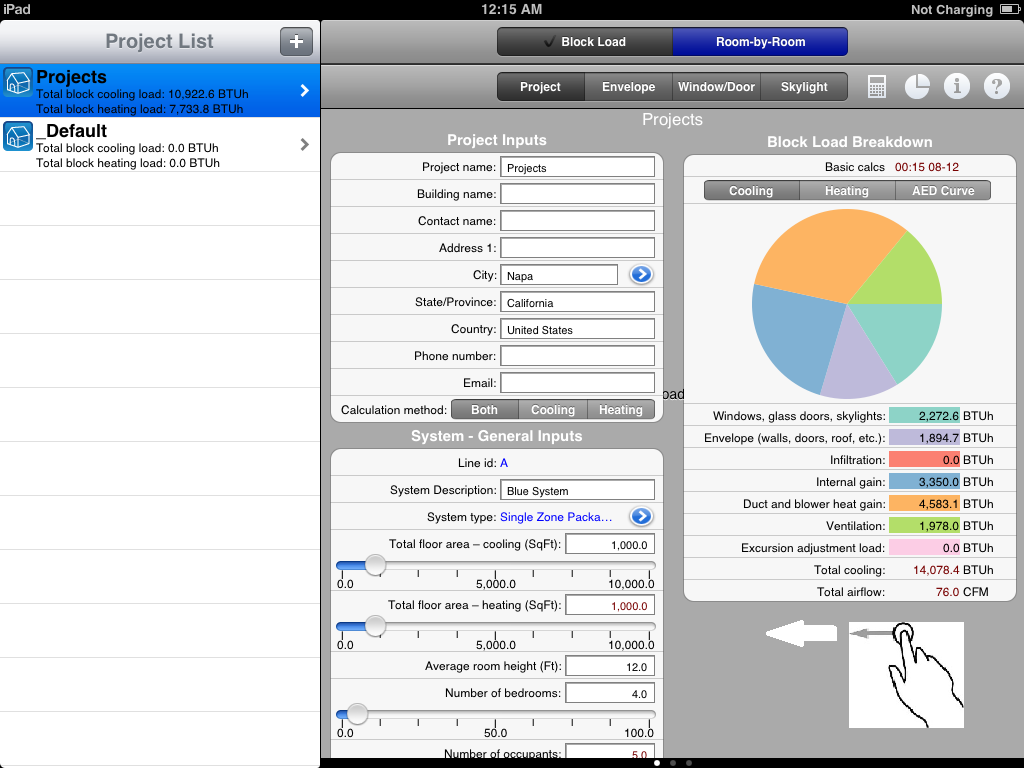Viewport: 1024px width, 768px height.
Task: Click Project name field
Action: click(x=577, y=167)
